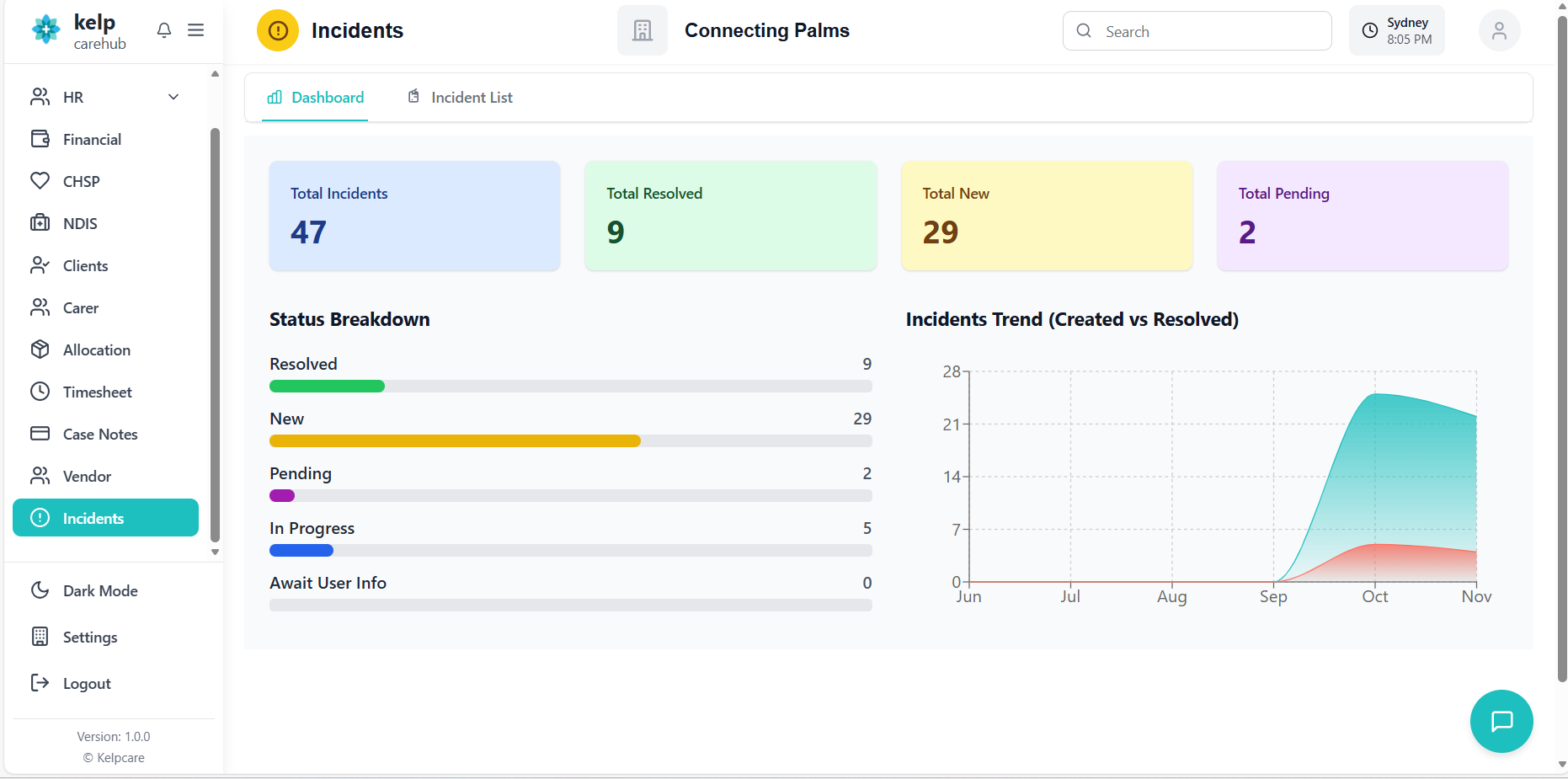Screen dimensions: 1568x779
Task: Open the Case Notes page
Action: 99,434
